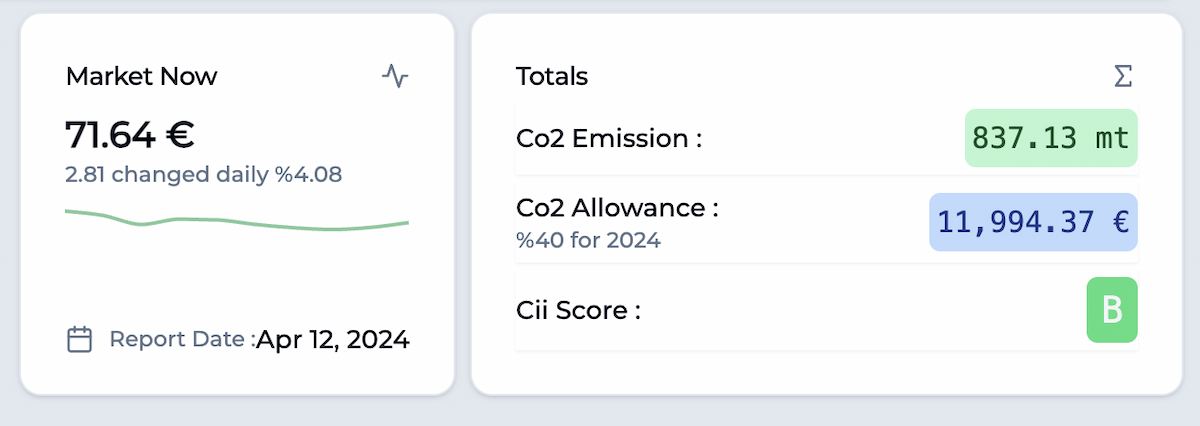
Task: Select the 11,994.37 € allowance badge
Action: coord(1033,222)
